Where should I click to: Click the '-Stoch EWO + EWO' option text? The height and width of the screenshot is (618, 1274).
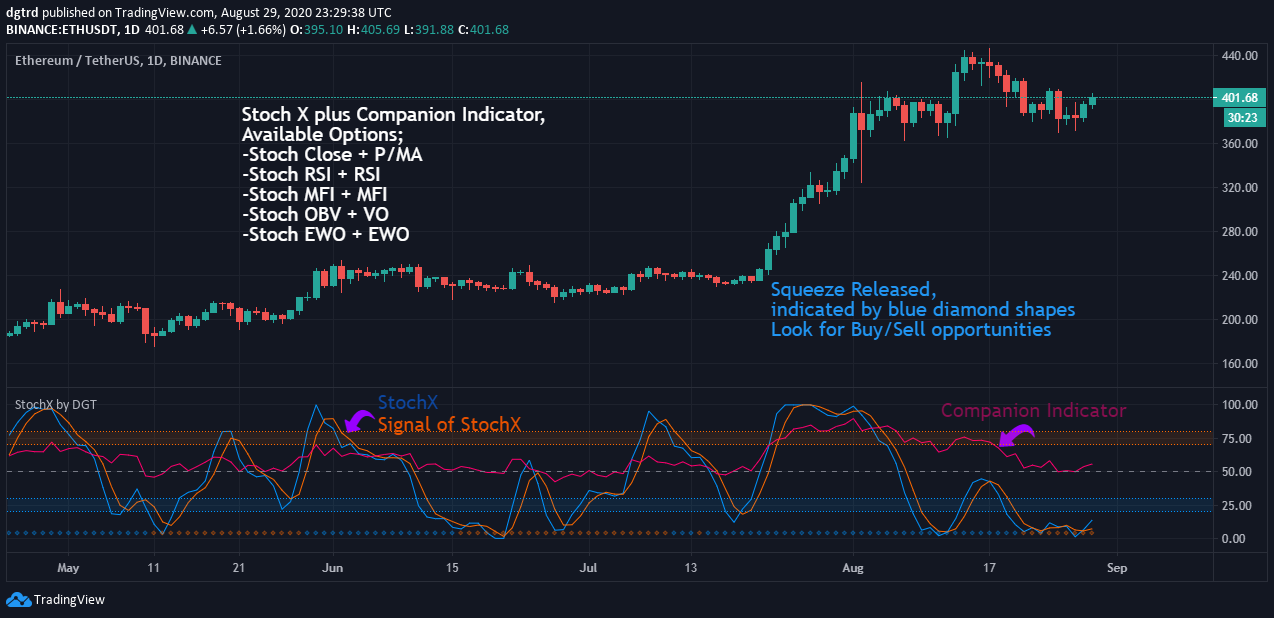325,234
